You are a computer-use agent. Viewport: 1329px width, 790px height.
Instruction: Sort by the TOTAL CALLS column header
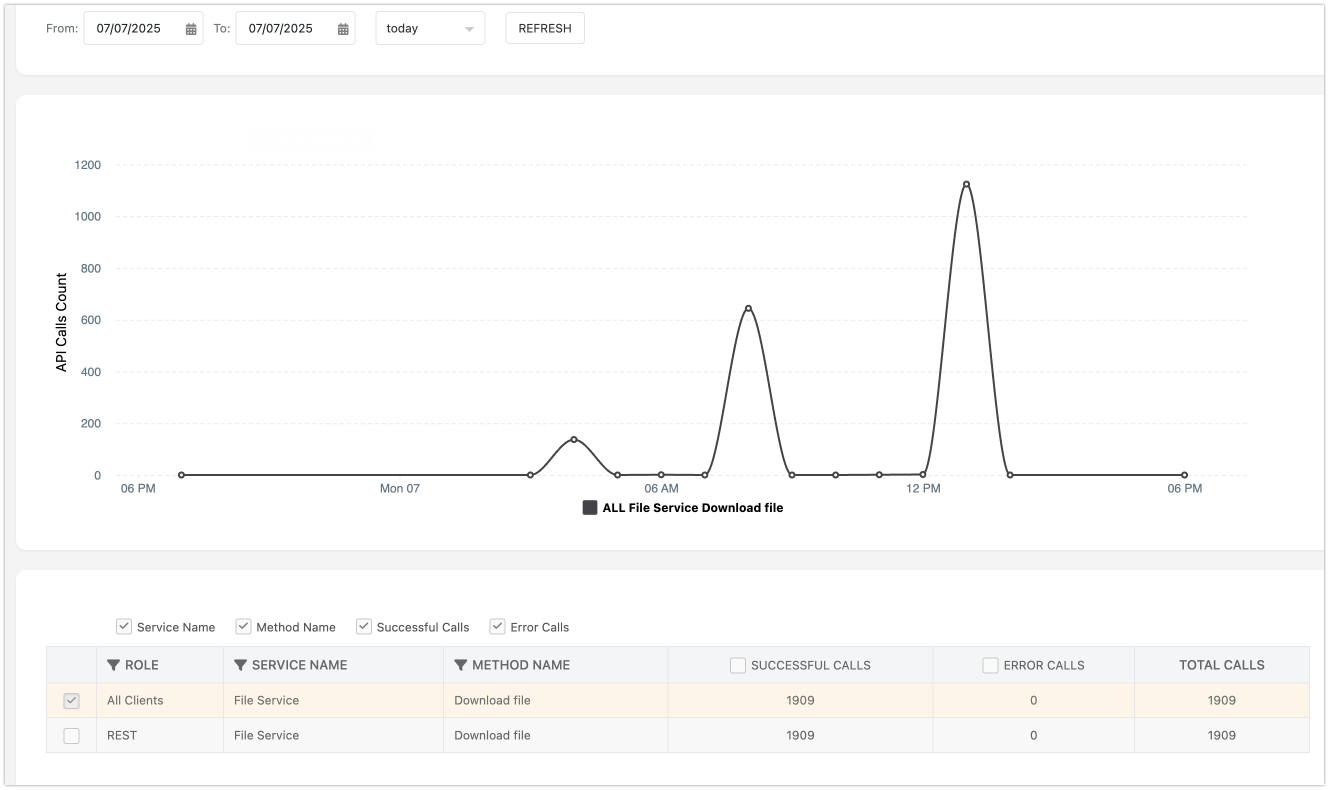pos(1221,665)
